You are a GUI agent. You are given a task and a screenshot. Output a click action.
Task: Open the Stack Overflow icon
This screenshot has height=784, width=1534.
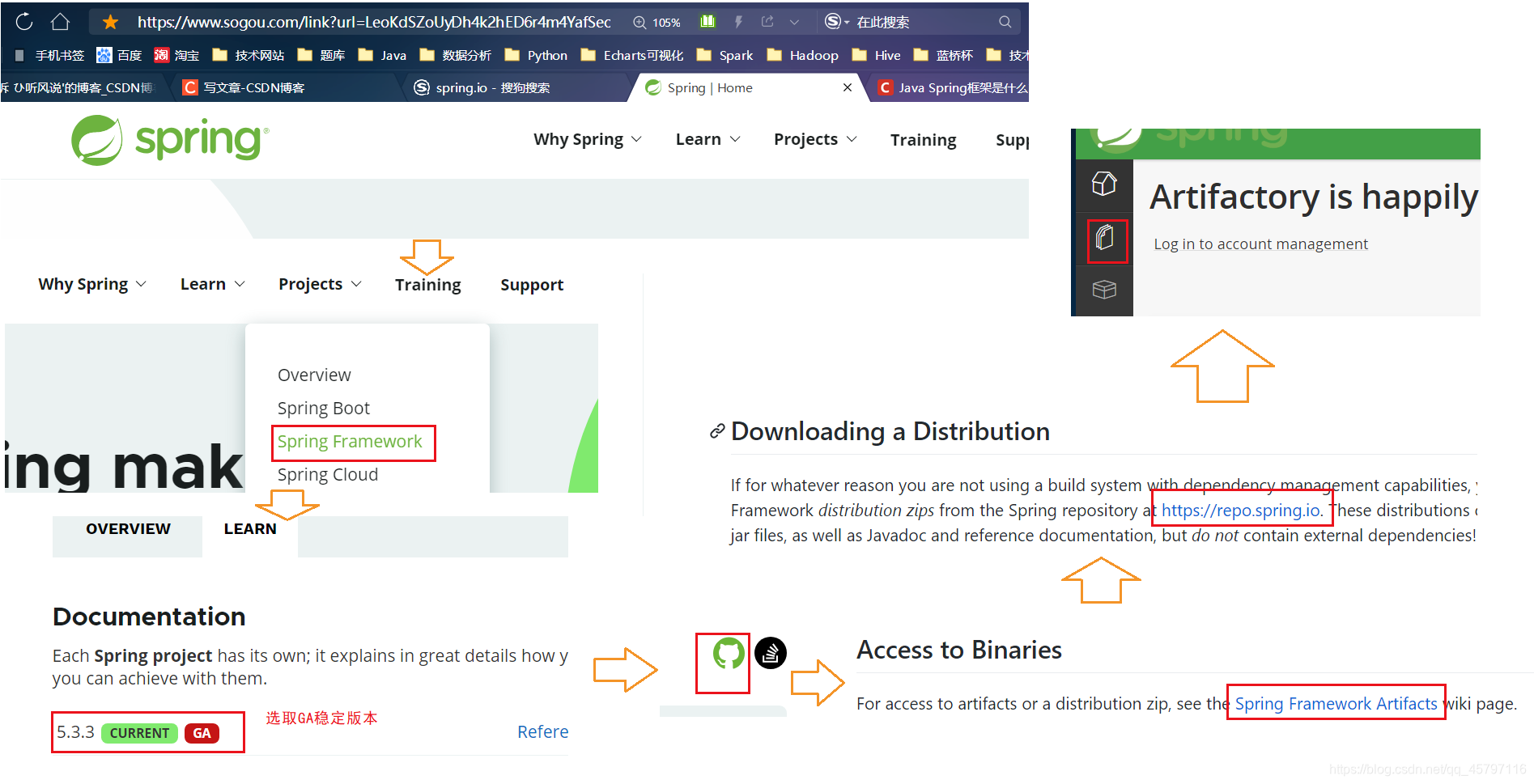771,653
